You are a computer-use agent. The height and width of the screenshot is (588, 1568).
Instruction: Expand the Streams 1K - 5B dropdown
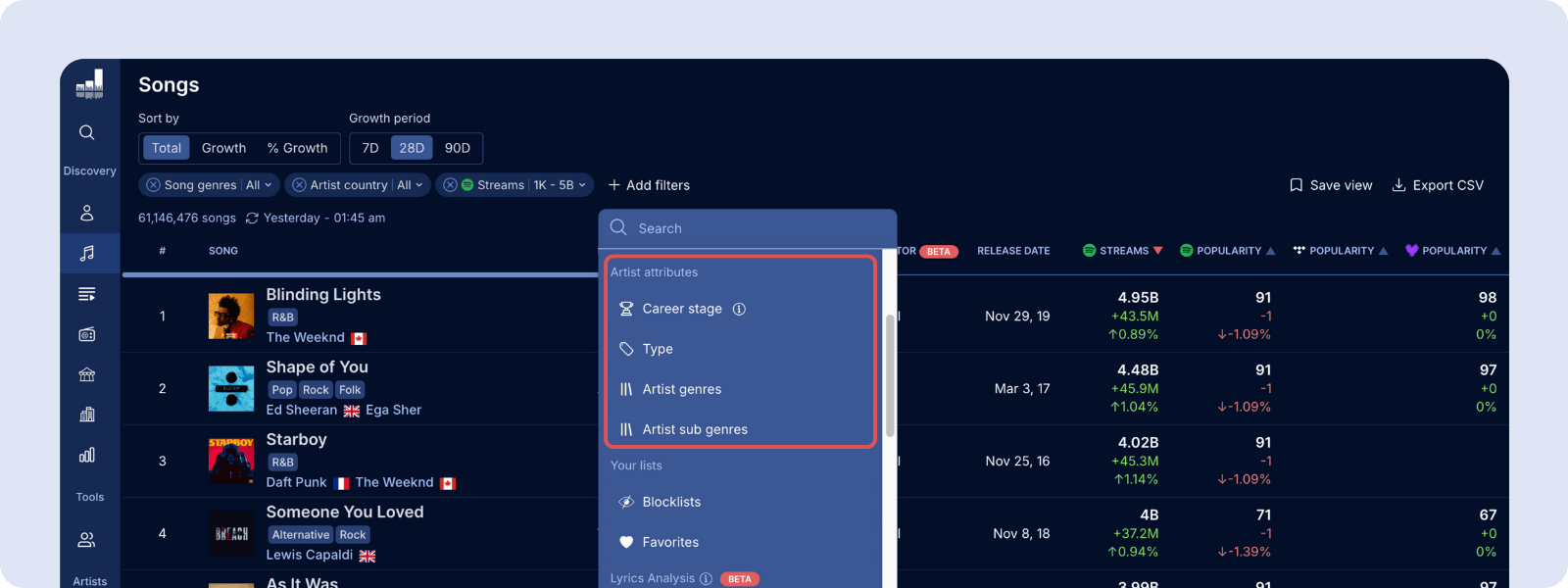click(560, 185)
